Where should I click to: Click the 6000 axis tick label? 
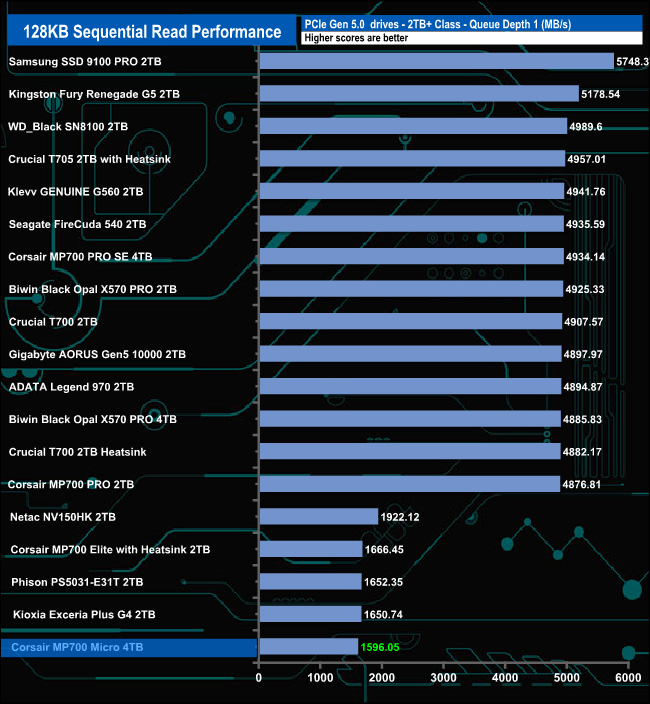click(x=628, y=678)
